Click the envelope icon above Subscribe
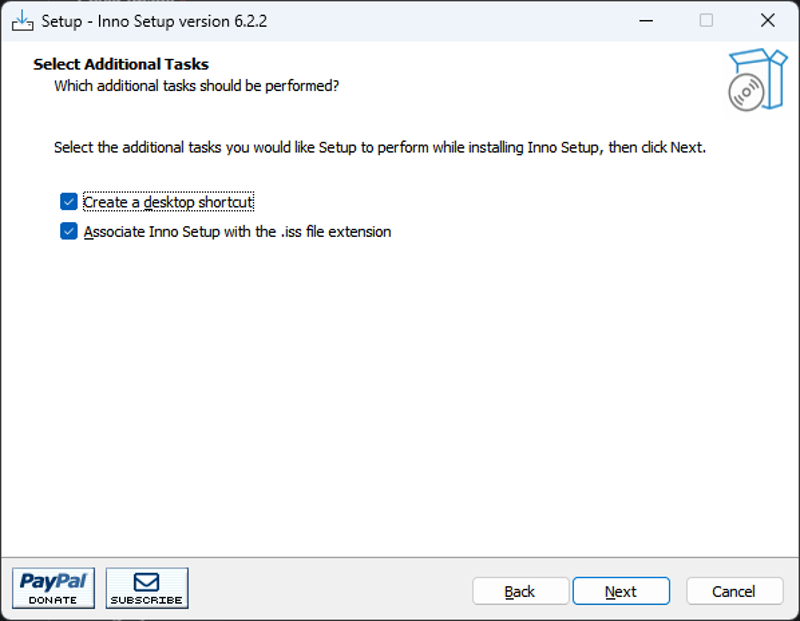The image size is (800, 621). pos(146,582)
